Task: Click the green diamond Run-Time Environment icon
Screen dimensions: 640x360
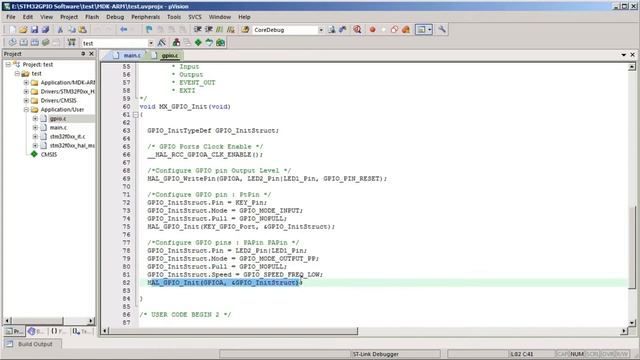Action: click(198, 42)
